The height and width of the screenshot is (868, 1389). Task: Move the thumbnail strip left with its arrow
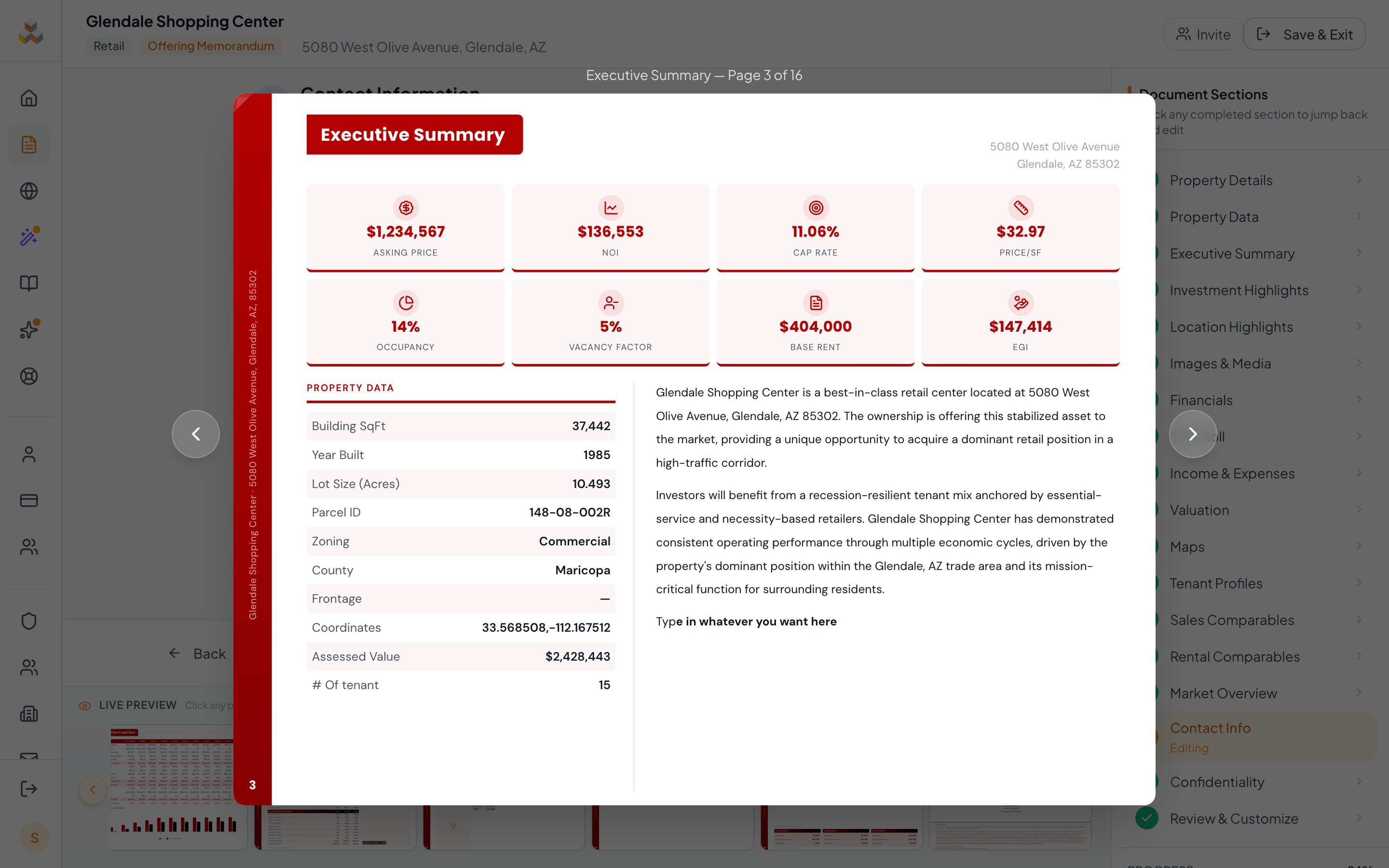[93, 790]
